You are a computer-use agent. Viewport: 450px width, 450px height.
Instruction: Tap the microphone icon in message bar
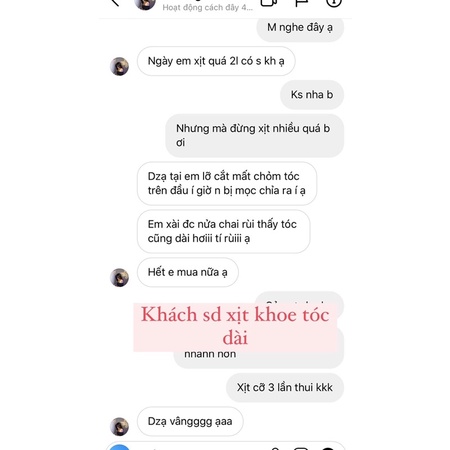(275, 449)
